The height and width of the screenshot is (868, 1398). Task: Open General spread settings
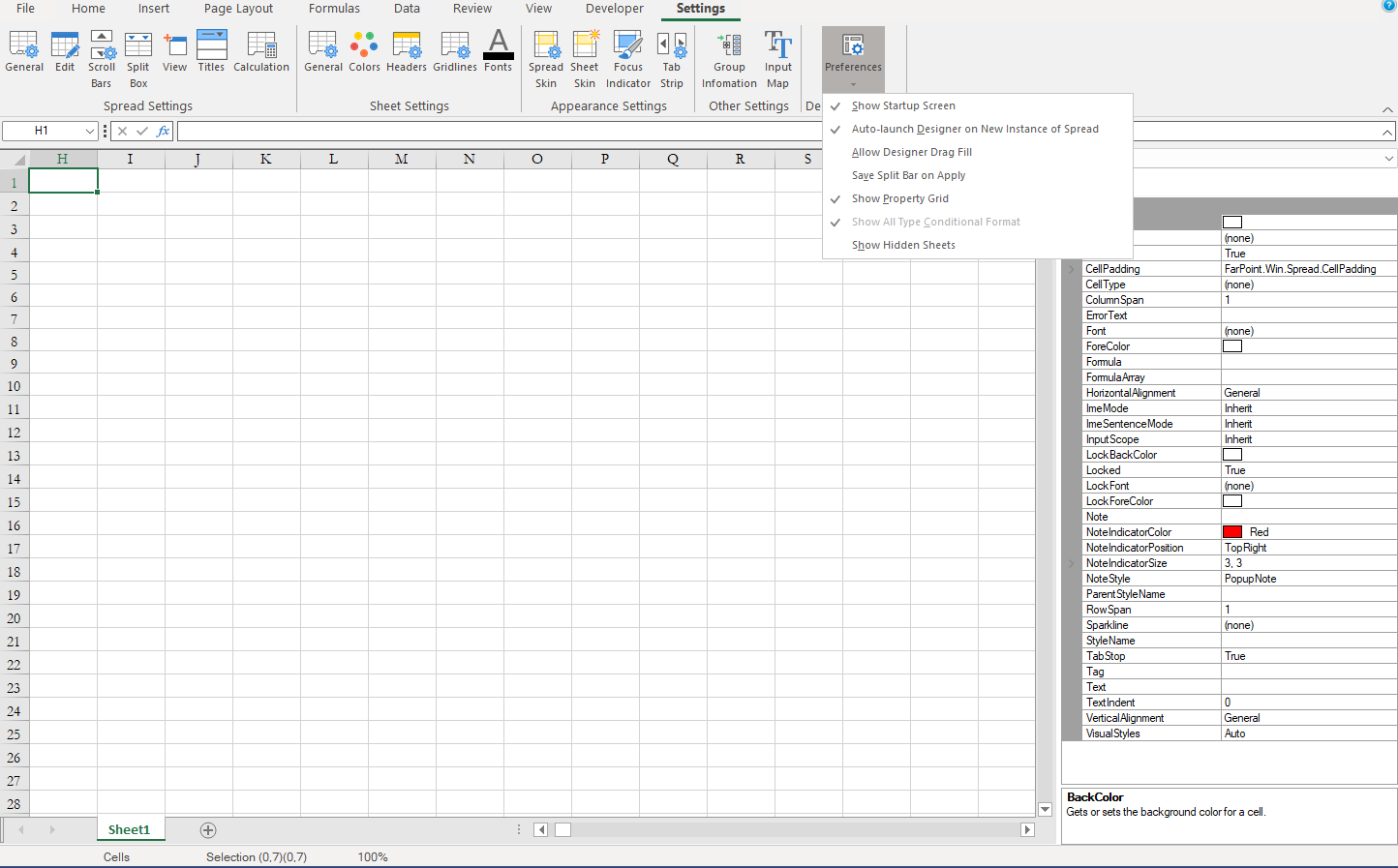[24, 52]
